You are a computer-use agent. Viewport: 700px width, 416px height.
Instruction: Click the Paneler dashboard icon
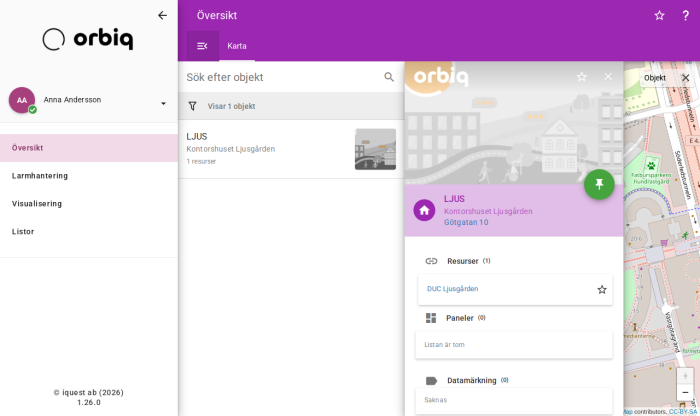(x=431, y=318)
